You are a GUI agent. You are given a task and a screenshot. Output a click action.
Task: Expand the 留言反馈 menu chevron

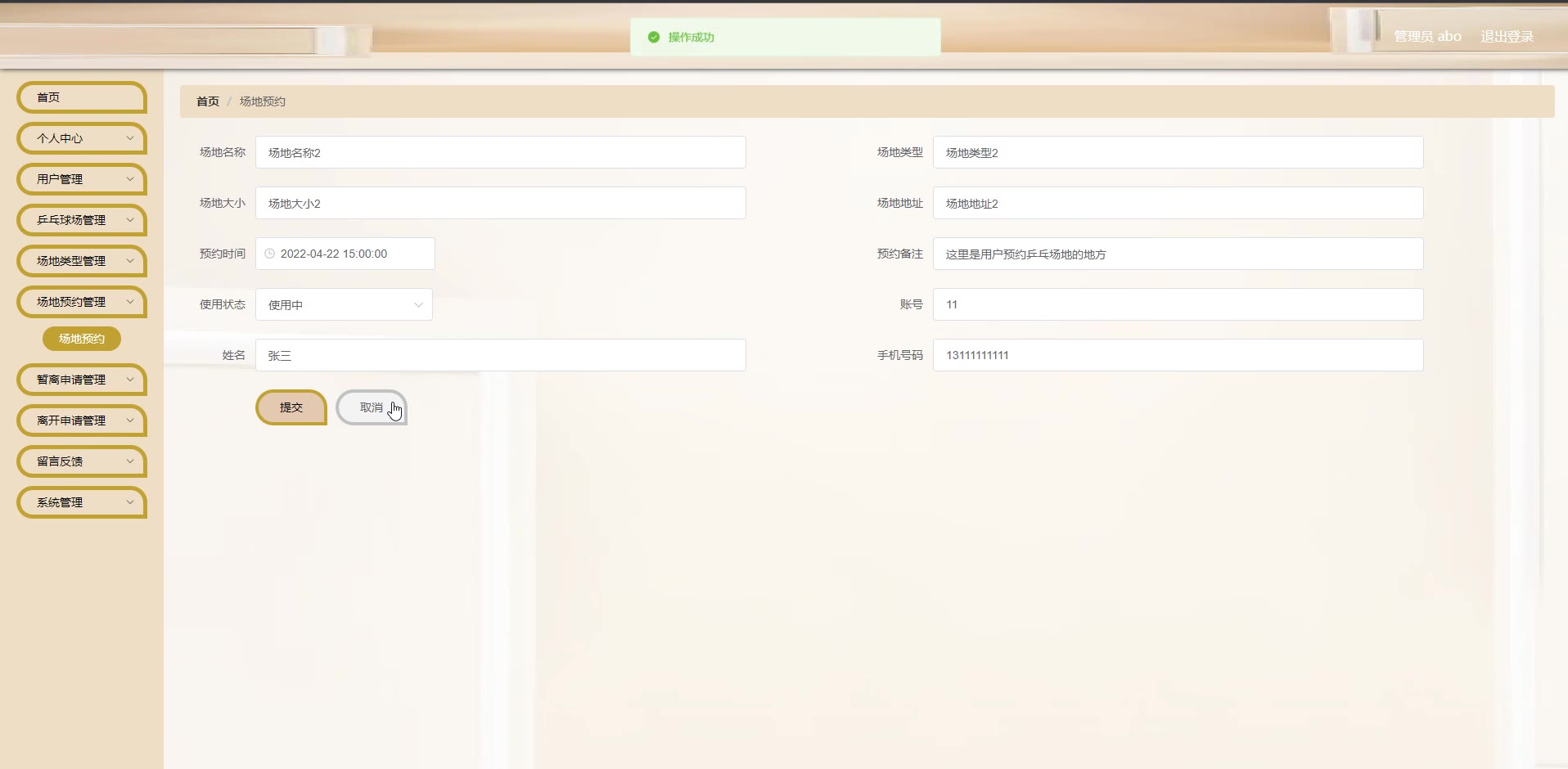(x=130, y=461)
